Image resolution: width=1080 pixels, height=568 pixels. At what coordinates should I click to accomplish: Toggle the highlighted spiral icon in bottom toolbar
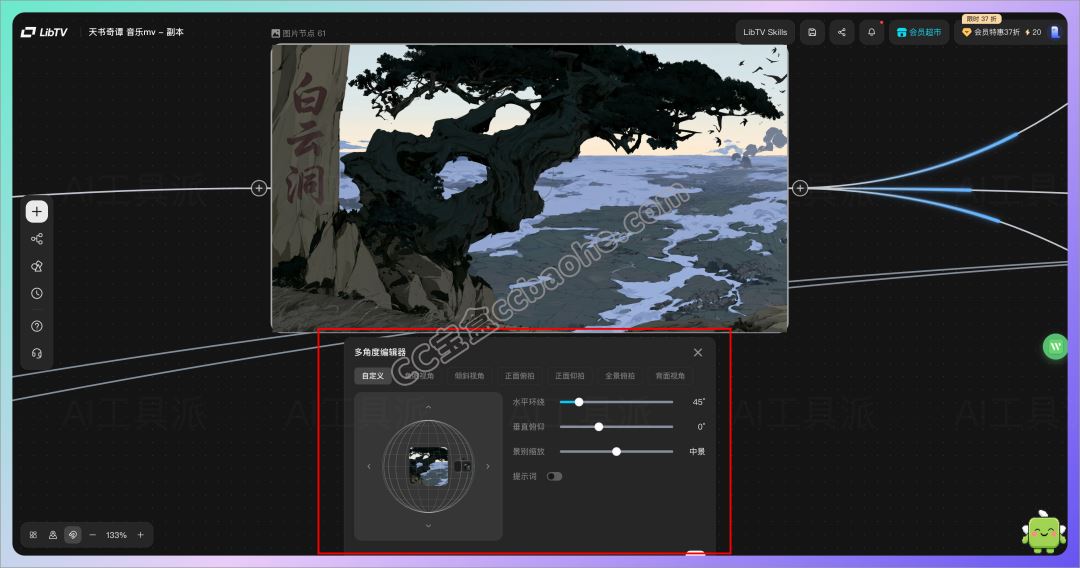point(73,535)
